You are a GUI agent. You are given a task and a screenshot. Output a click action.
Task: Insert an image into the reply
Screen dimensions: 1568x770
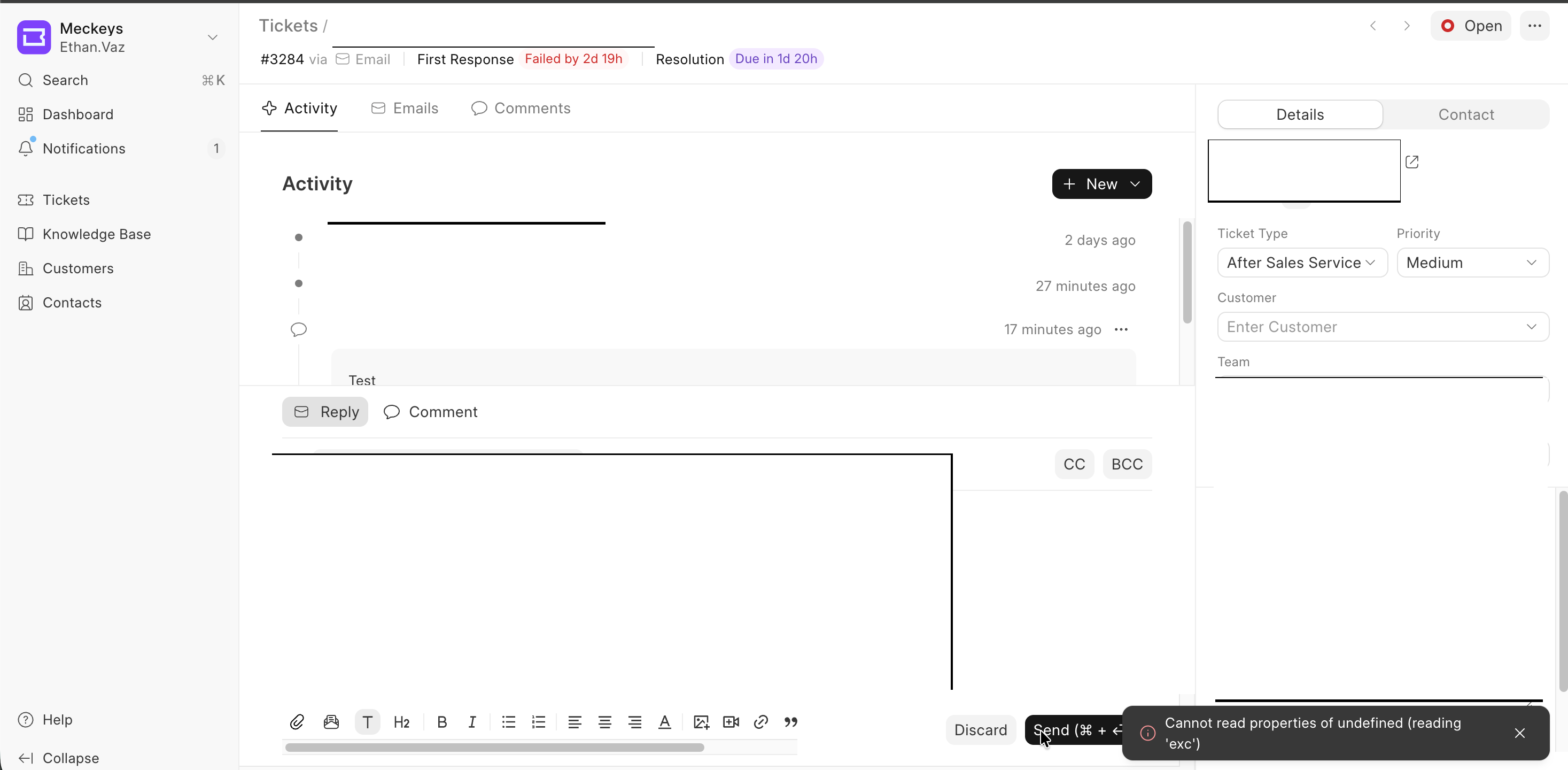pyautogui.click(x=701, y=722)
